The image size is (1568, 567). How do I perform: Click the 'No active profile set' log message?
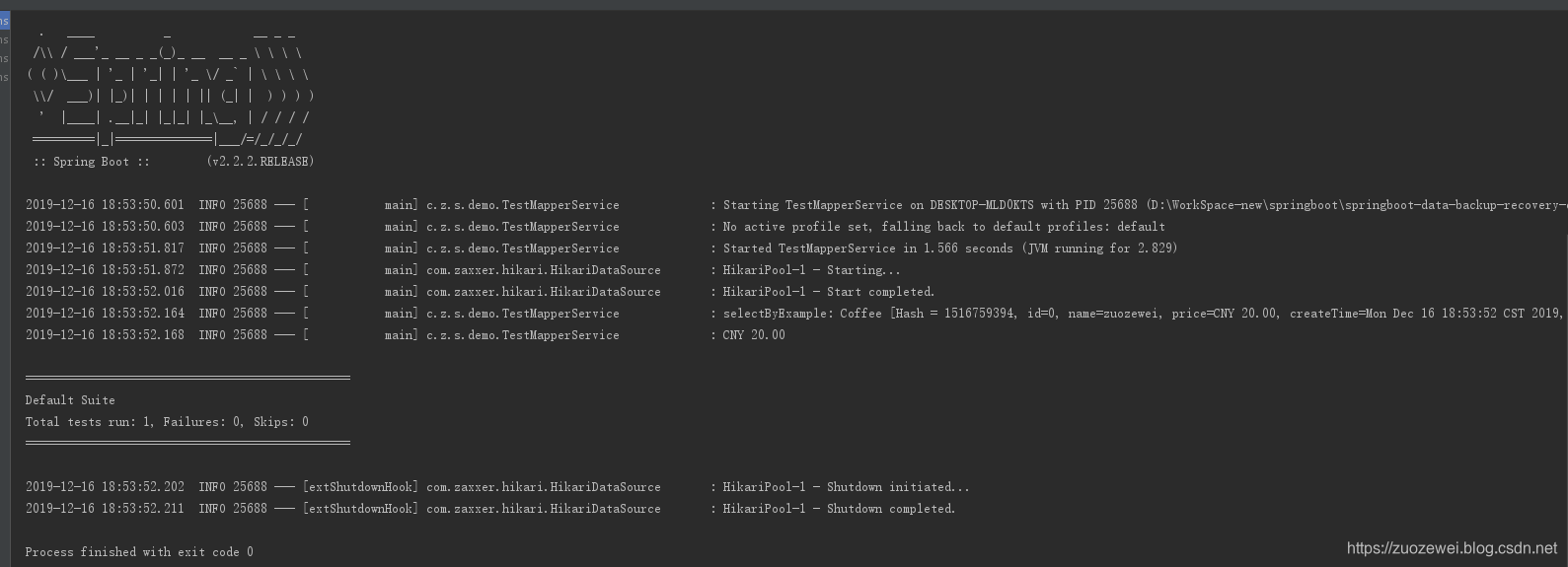943,227
